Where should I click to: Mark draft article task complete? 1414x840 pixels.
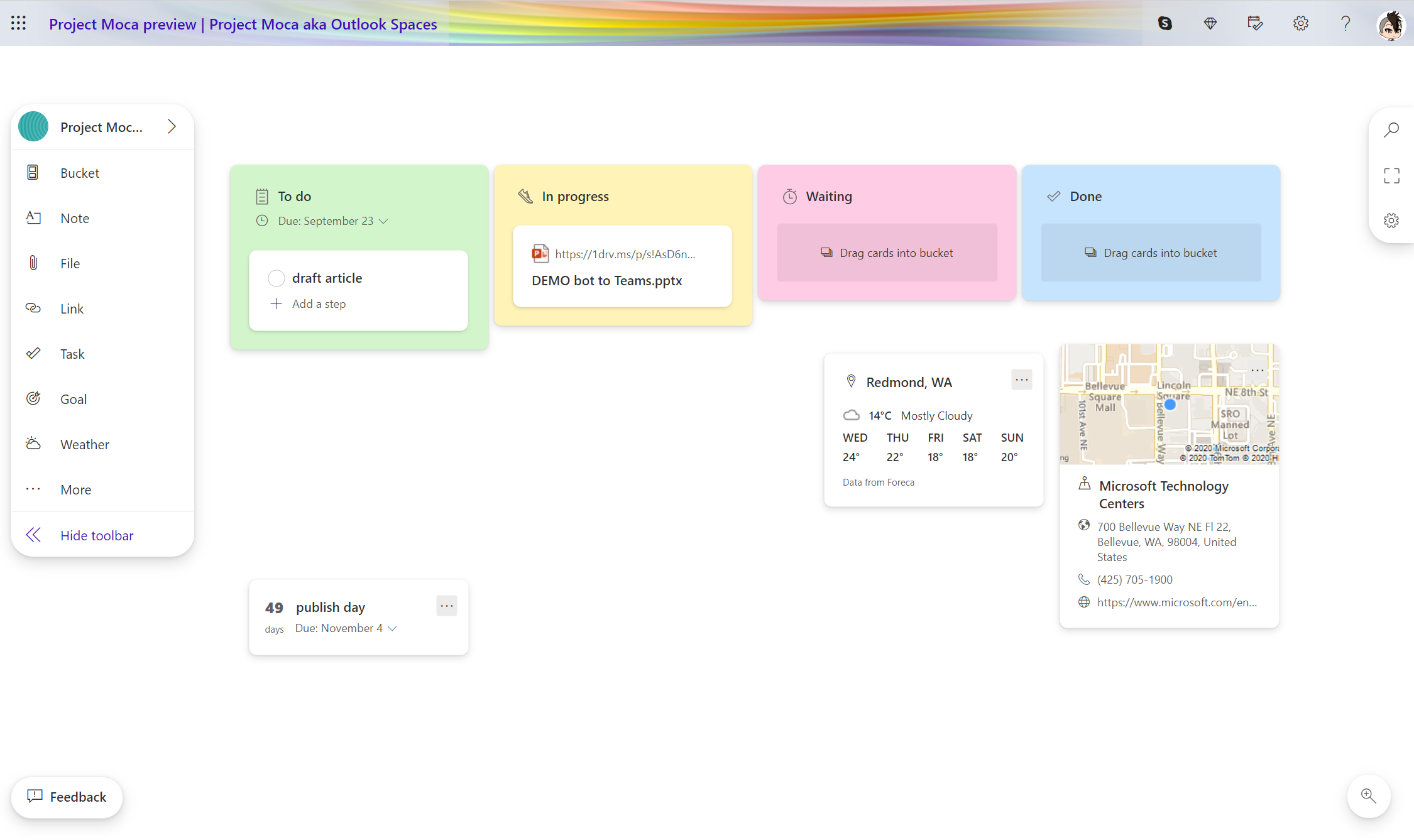point(277,278)
